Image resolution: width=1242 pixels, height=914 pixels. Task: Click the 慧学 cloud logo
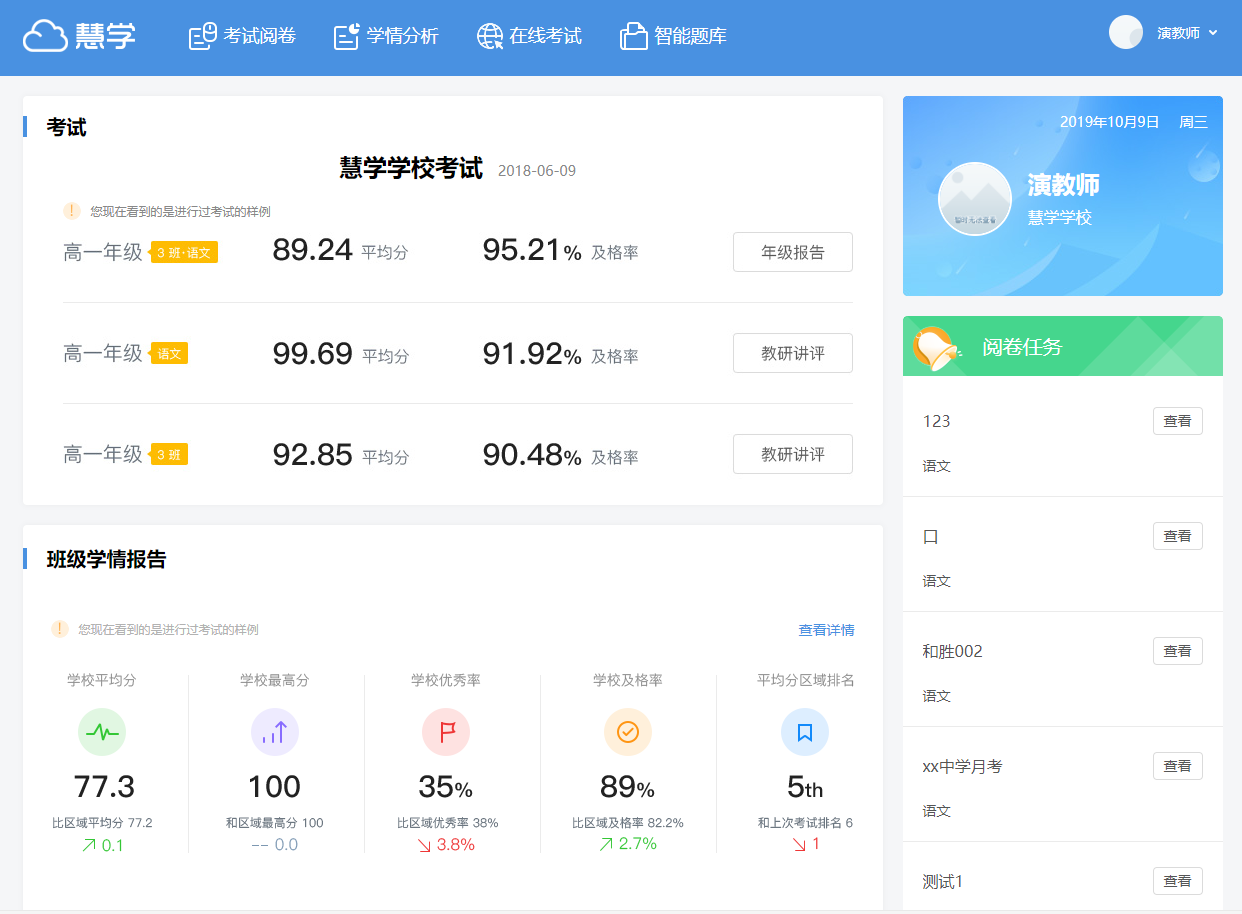point(79,36)
